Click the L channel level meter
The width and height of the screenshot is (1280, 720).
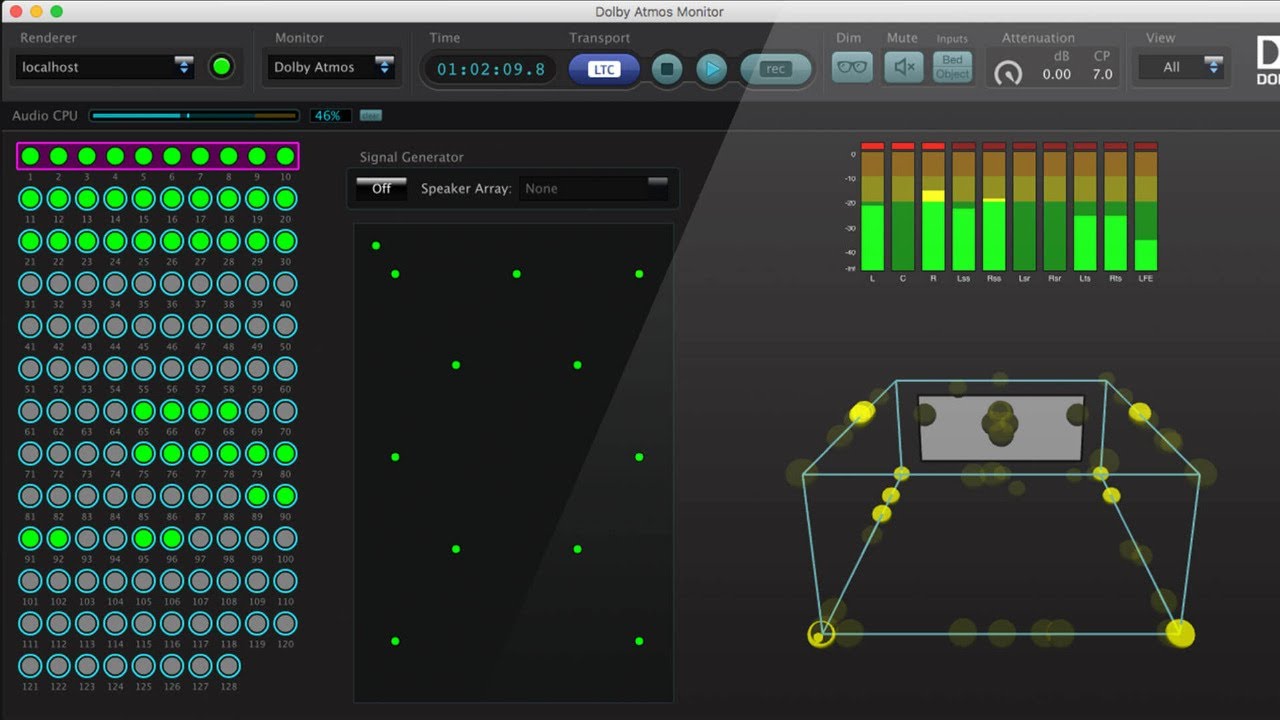pos(873,207)
